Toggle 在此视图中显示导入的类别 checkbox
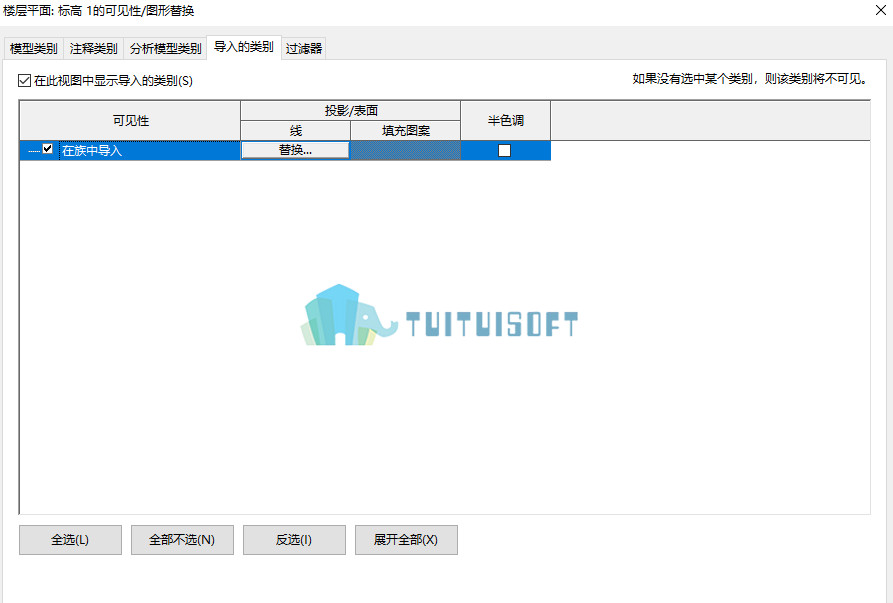Image resolution: width=893 pixels, height=603 pixels. [x=24, y=80]
